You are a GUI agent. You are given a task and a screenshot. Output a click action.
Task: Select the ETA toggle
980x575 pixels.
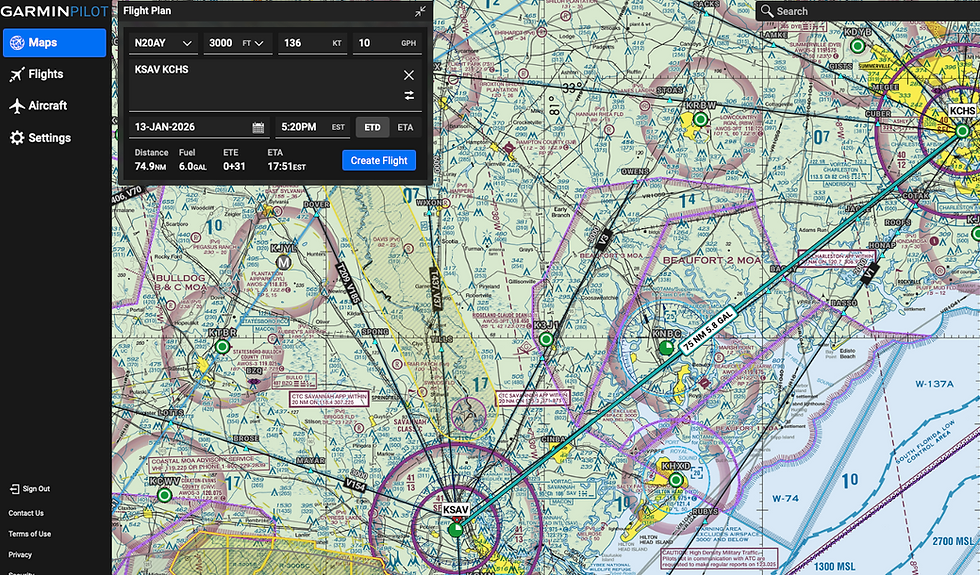405,127
